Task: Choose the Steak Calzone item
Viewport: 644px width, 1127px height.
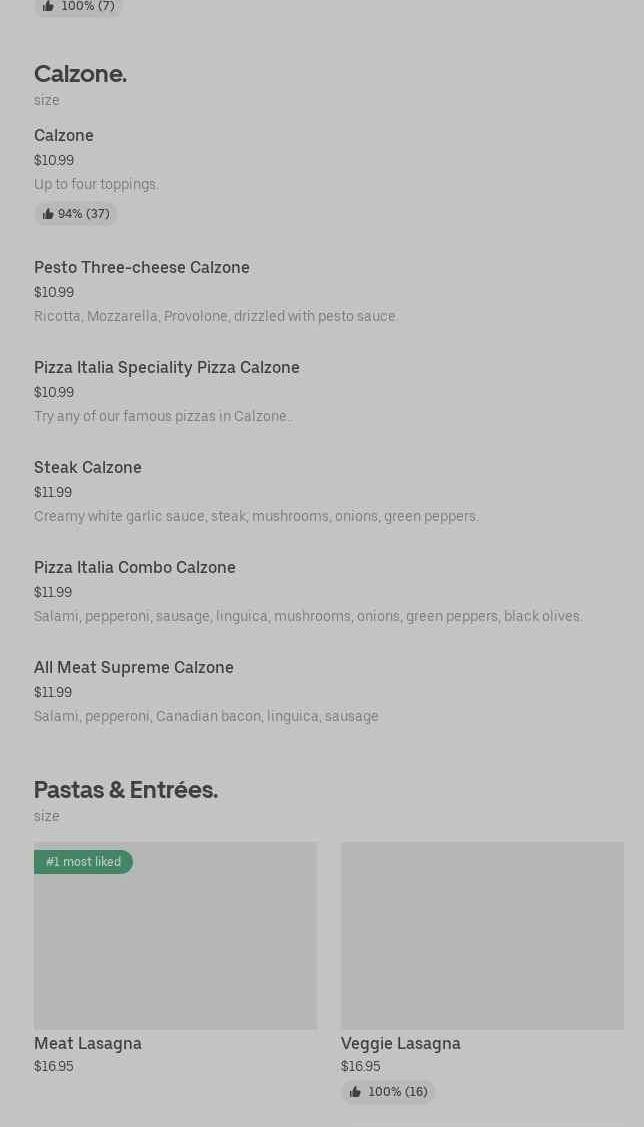Action: tap(88, 467)
